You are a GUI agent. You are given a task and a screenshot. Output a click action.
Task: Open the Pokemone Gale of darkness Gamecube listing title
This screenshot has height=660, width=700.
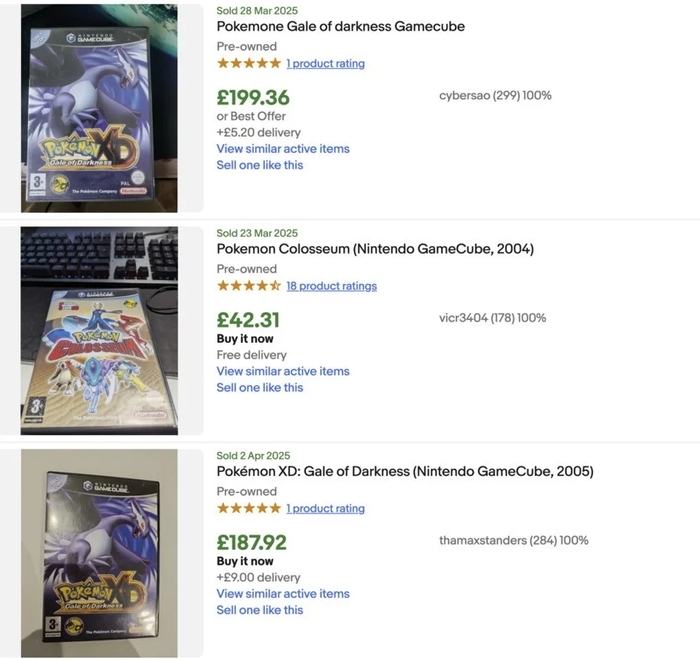340,26
